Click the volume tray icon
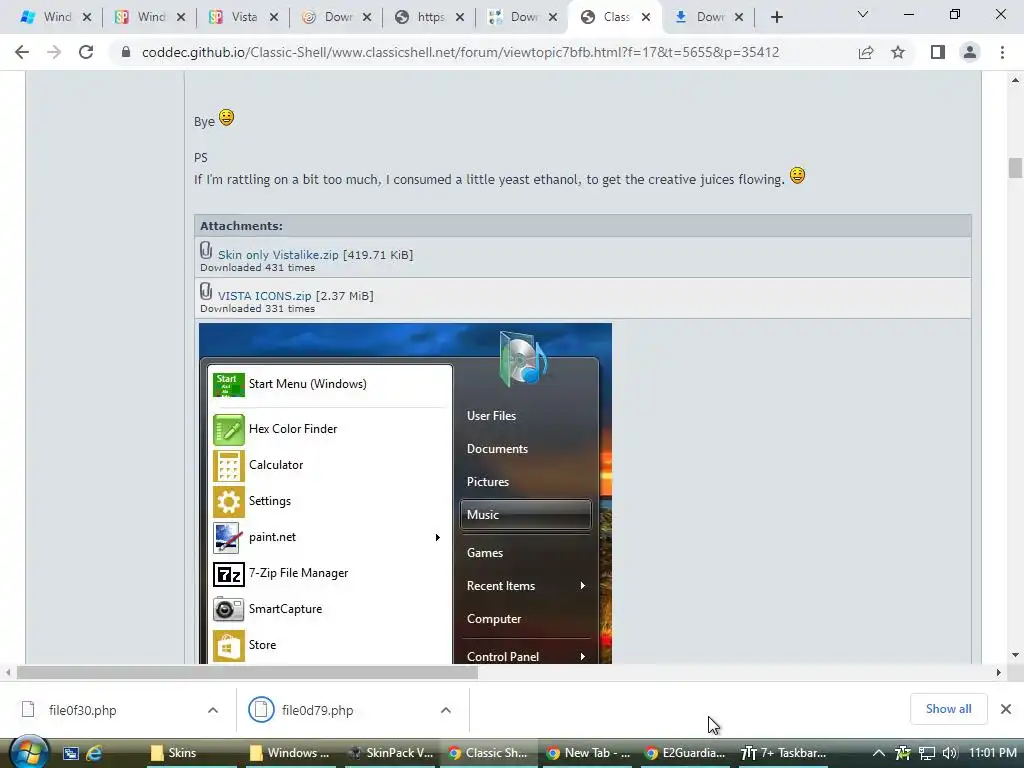 950,753
